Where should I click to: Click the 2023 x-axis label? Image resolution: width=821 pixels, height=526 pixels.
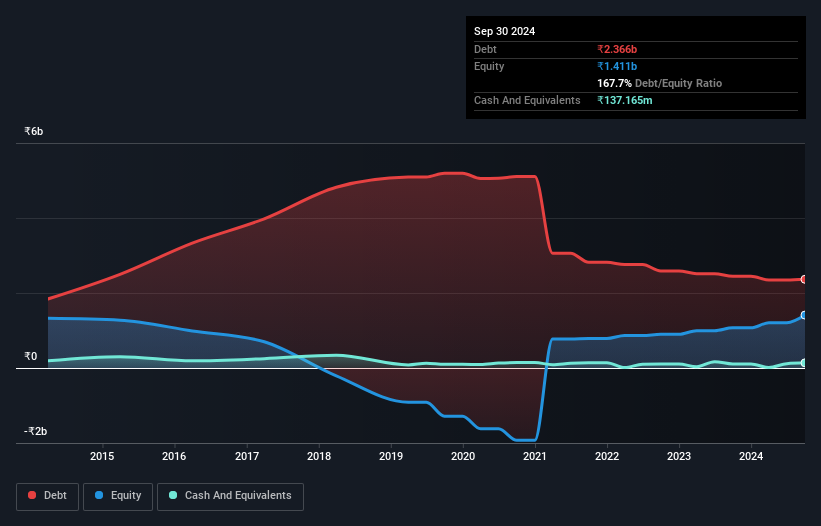point(679,456)
